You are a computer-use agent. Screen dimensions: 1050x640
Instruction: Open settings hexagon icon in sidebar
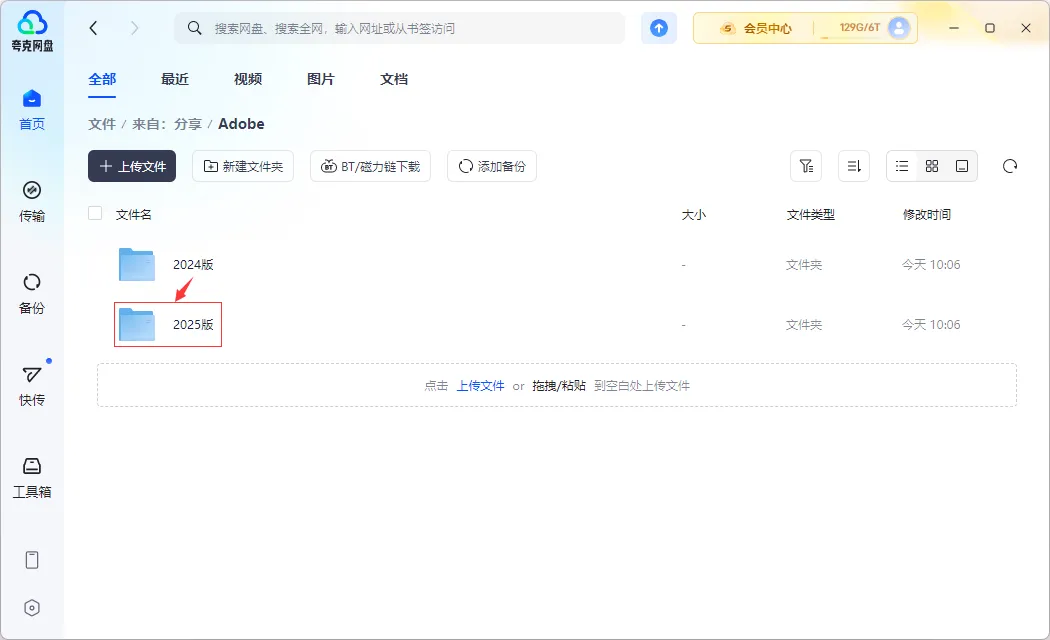point(31,608)
